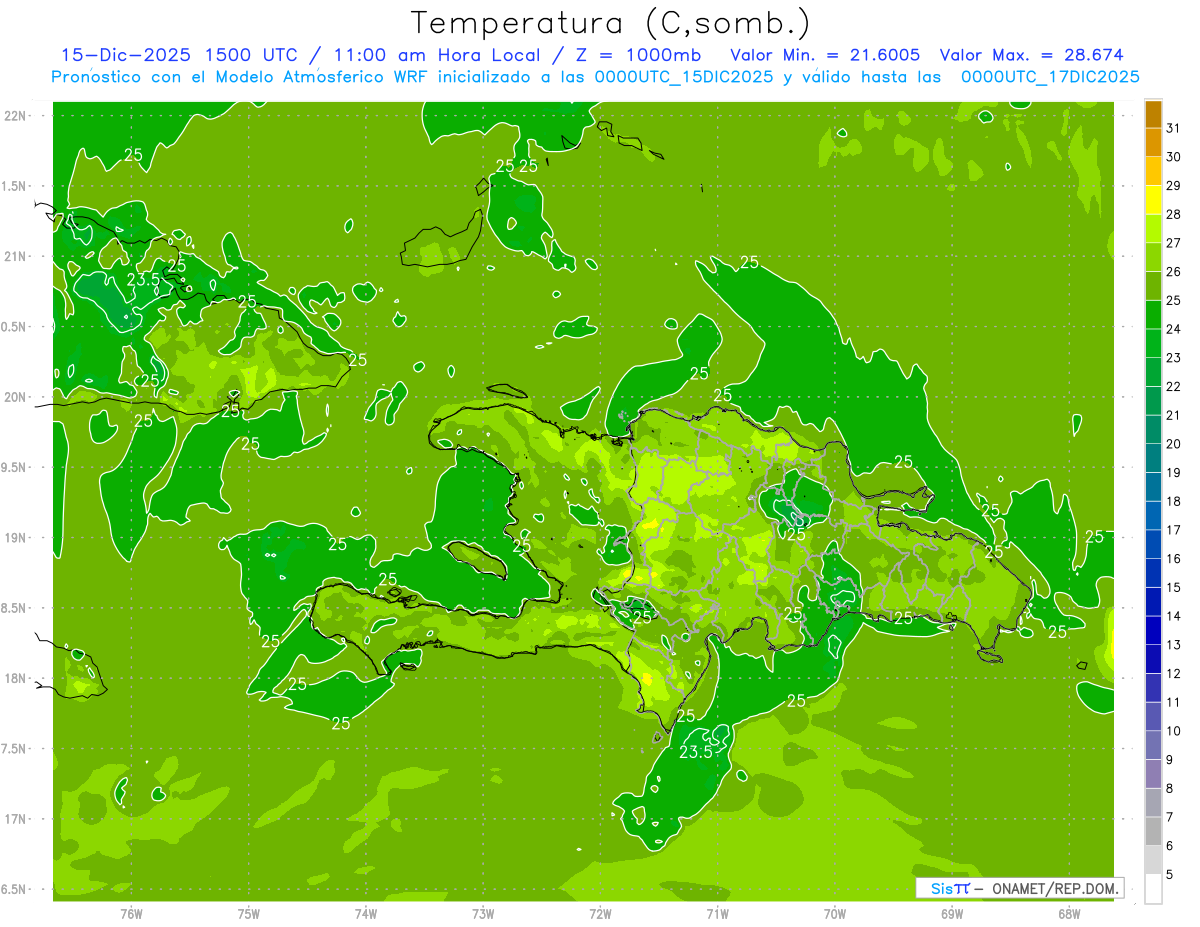Click the title 'Temperatura (C,somb.)'
This screenshot has width=1200, height=927.
tap(611, 23)
